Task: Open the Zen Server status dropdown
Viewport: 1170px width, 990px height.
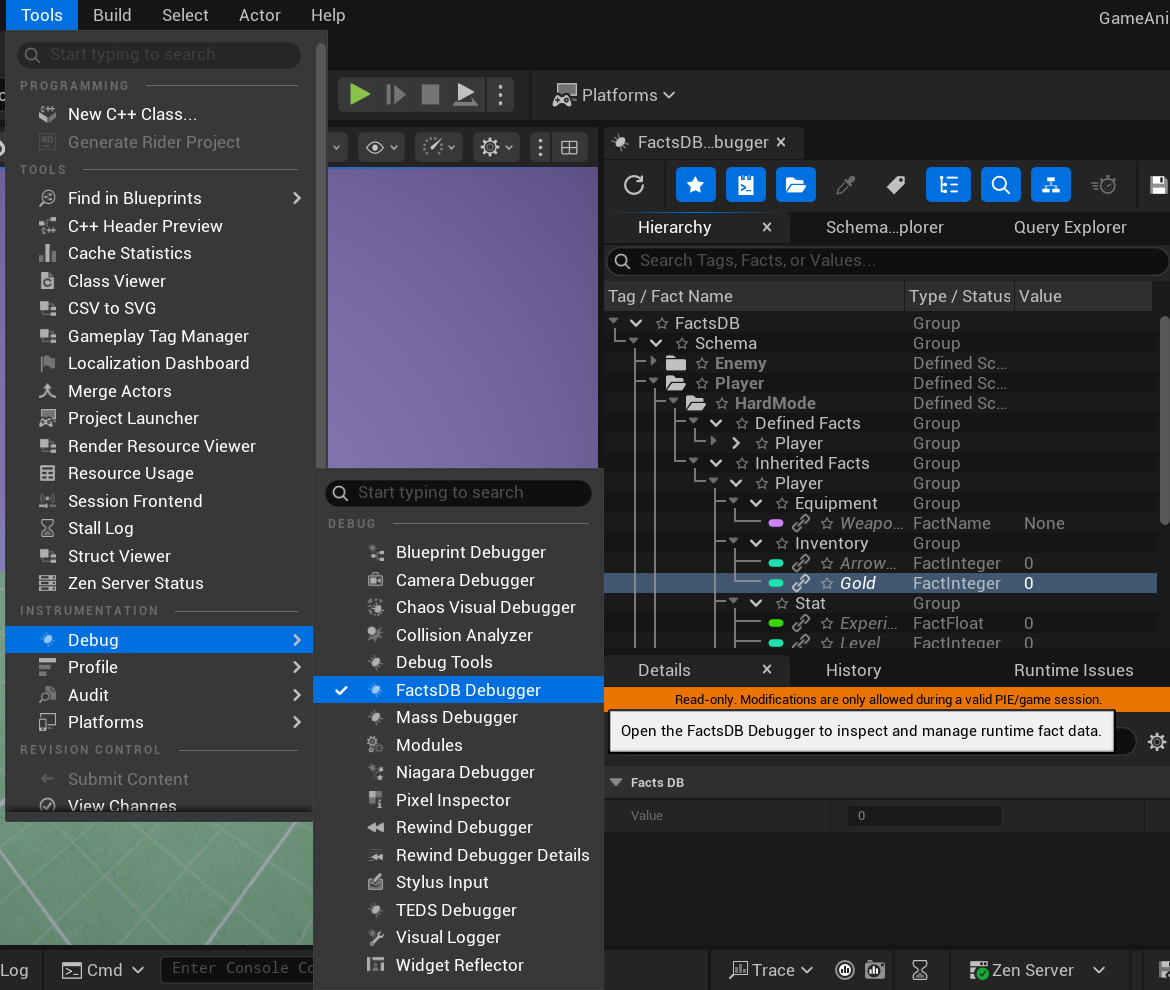Action: click(1037, 970)
